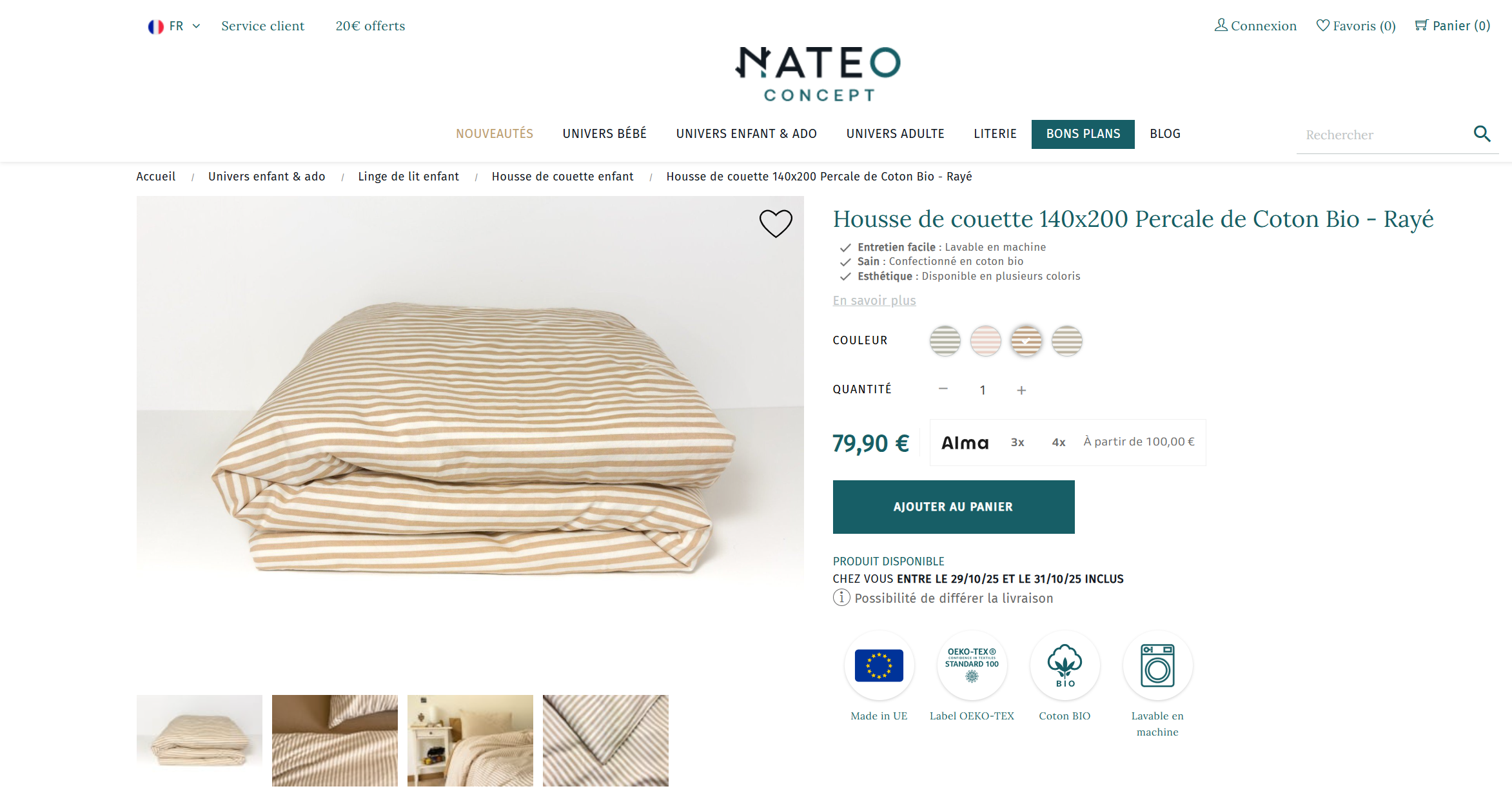Open the UNIVERS BÉBÉ menu

pos(604,134)
